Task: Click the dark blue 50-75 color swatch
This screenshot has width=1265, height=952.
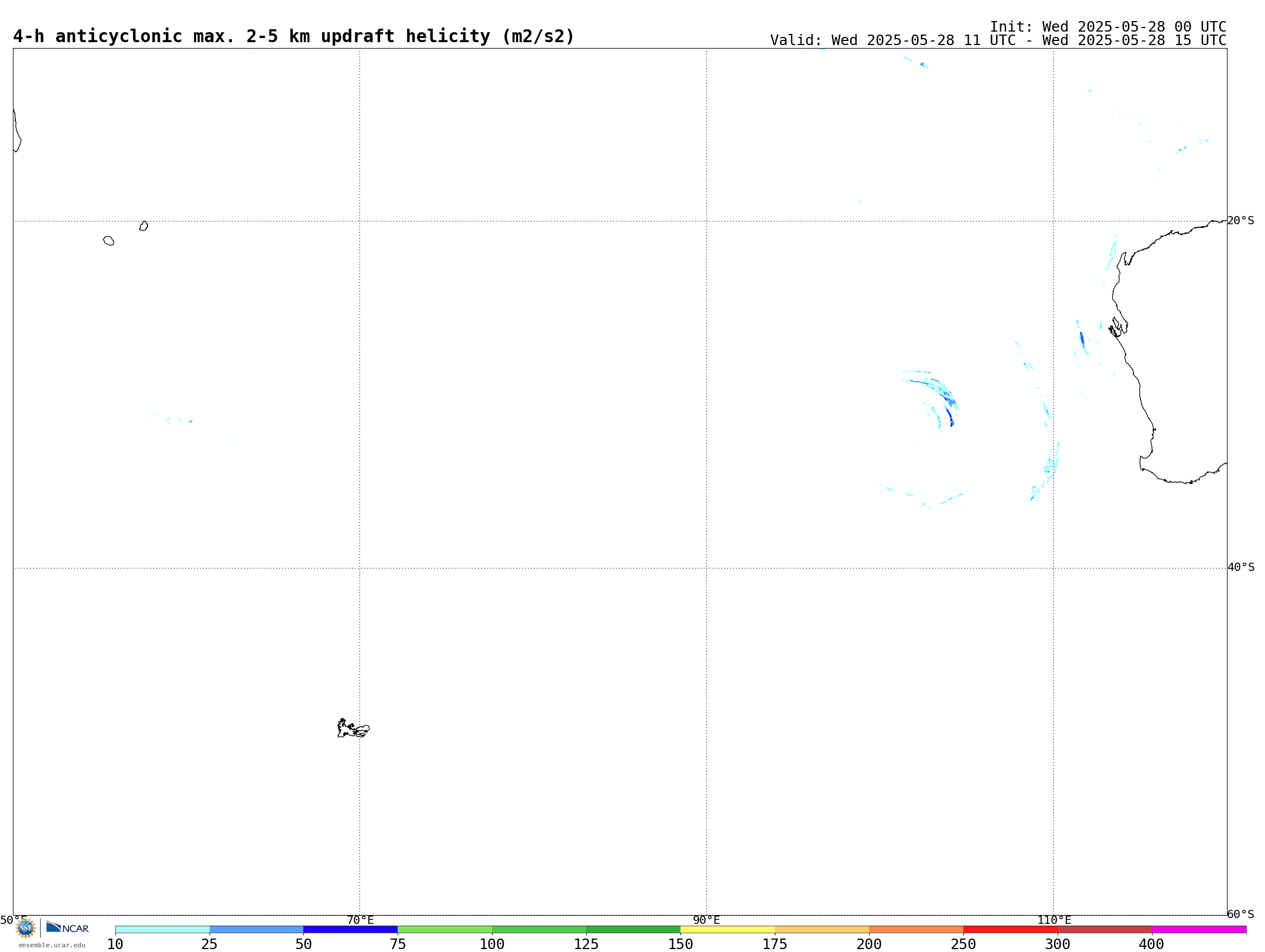Action: click(x=351, y=930)
